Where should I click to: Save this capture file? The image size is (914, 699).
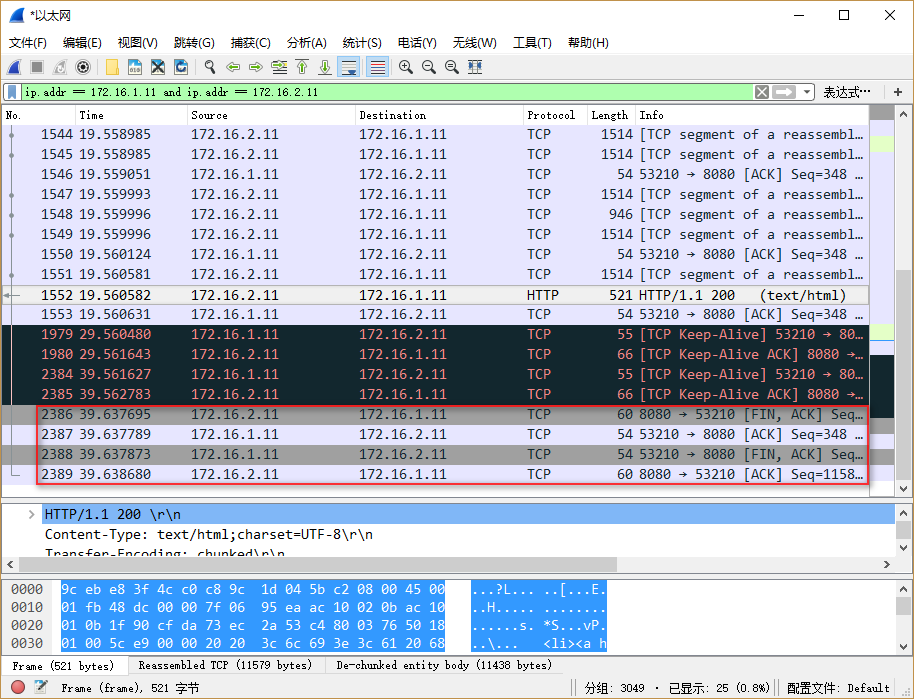[x=135, y=67]
